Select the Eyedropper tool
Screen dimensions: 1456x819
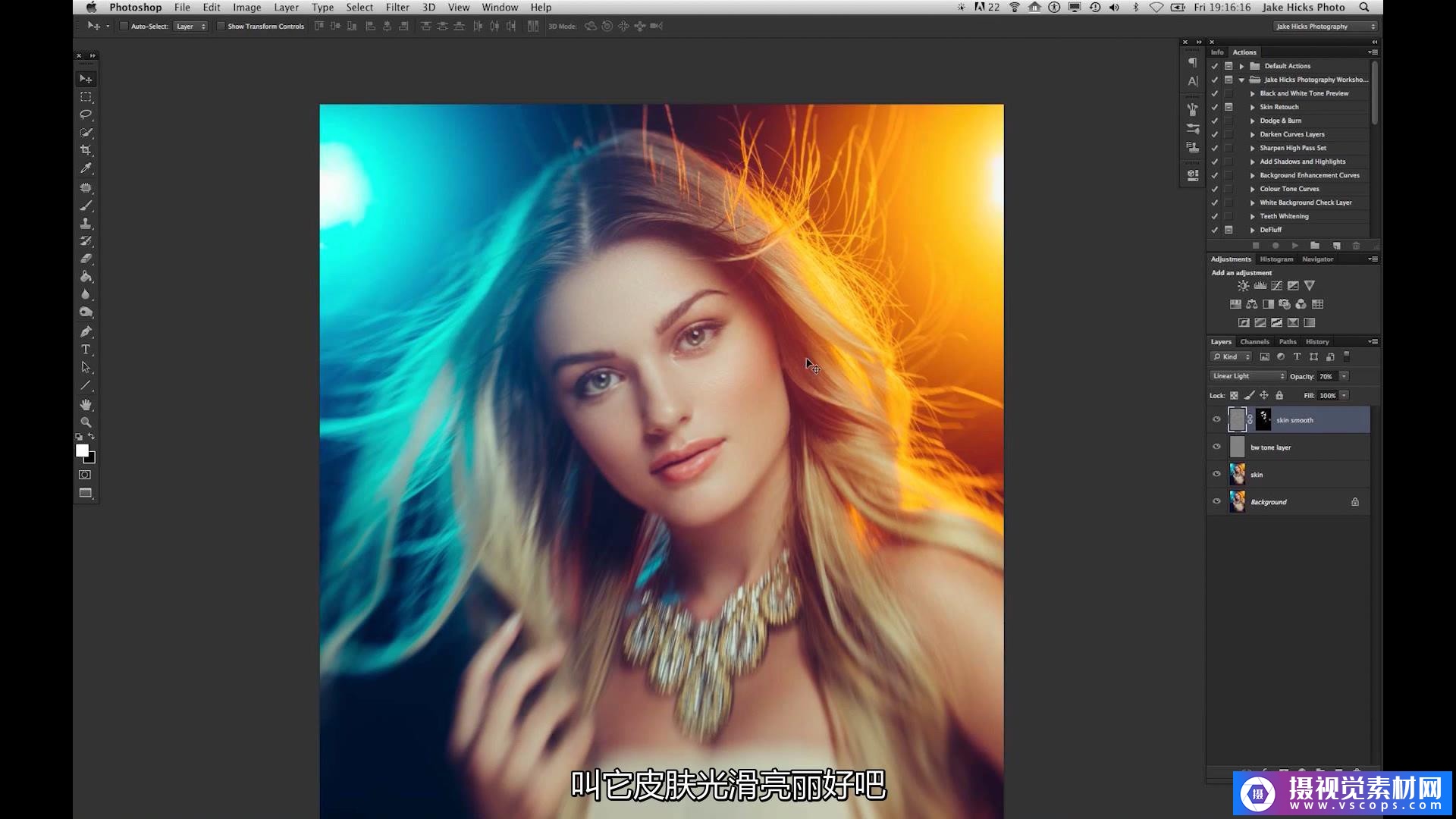pos(86,168)
